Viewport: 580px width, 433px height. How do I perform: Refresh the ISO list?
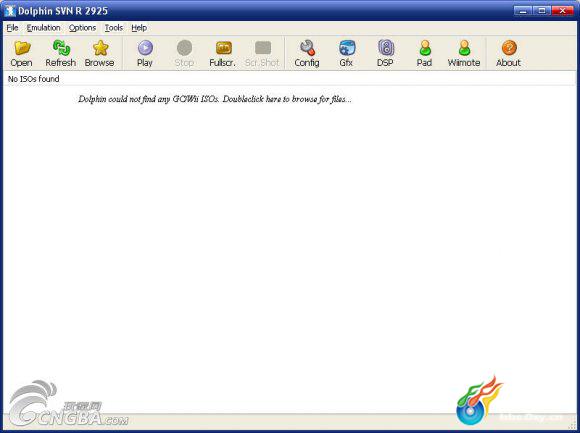pyautogui.click(x=61, y=54)
